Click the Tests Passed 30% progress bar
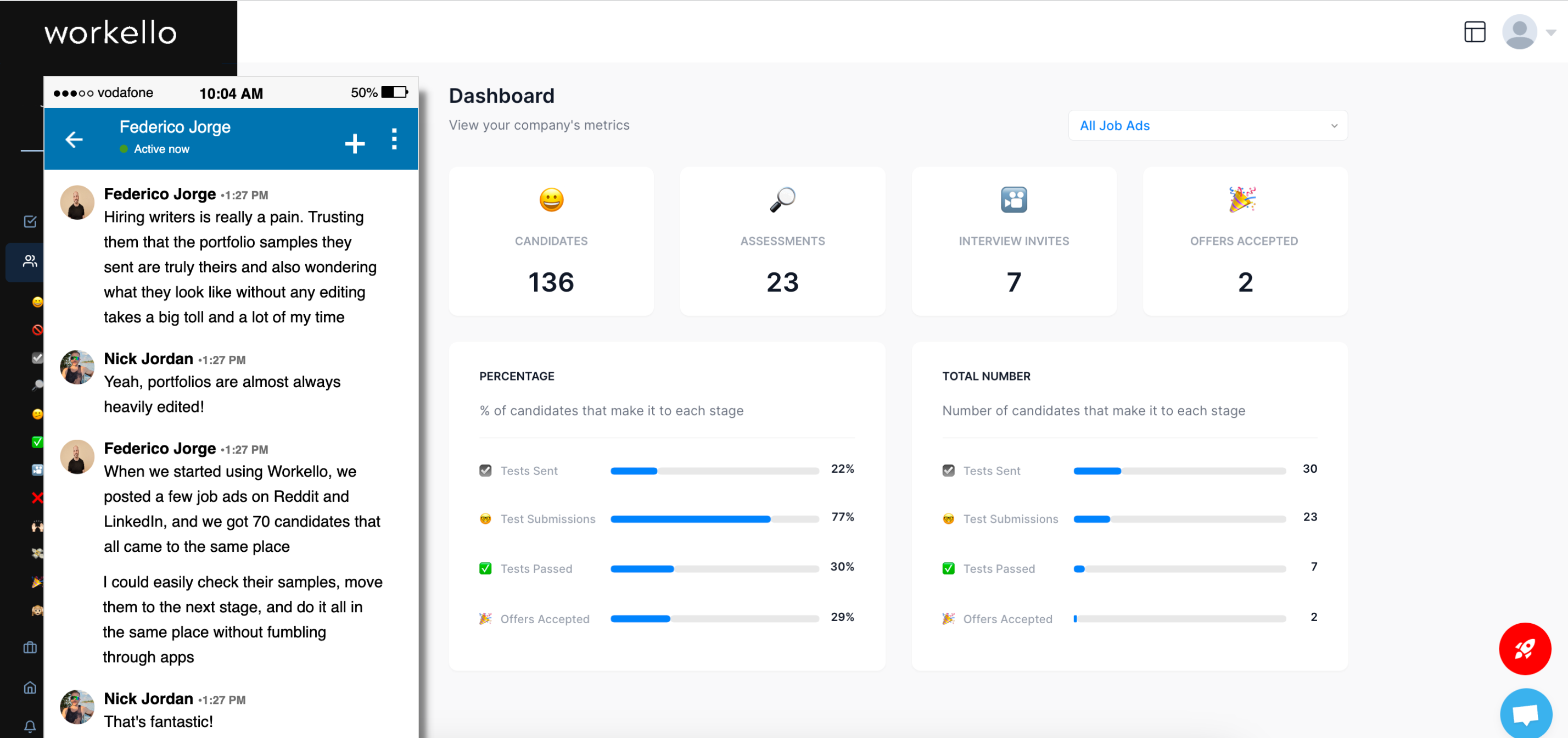Screen dimensions: 1568x738 (714, 569)
